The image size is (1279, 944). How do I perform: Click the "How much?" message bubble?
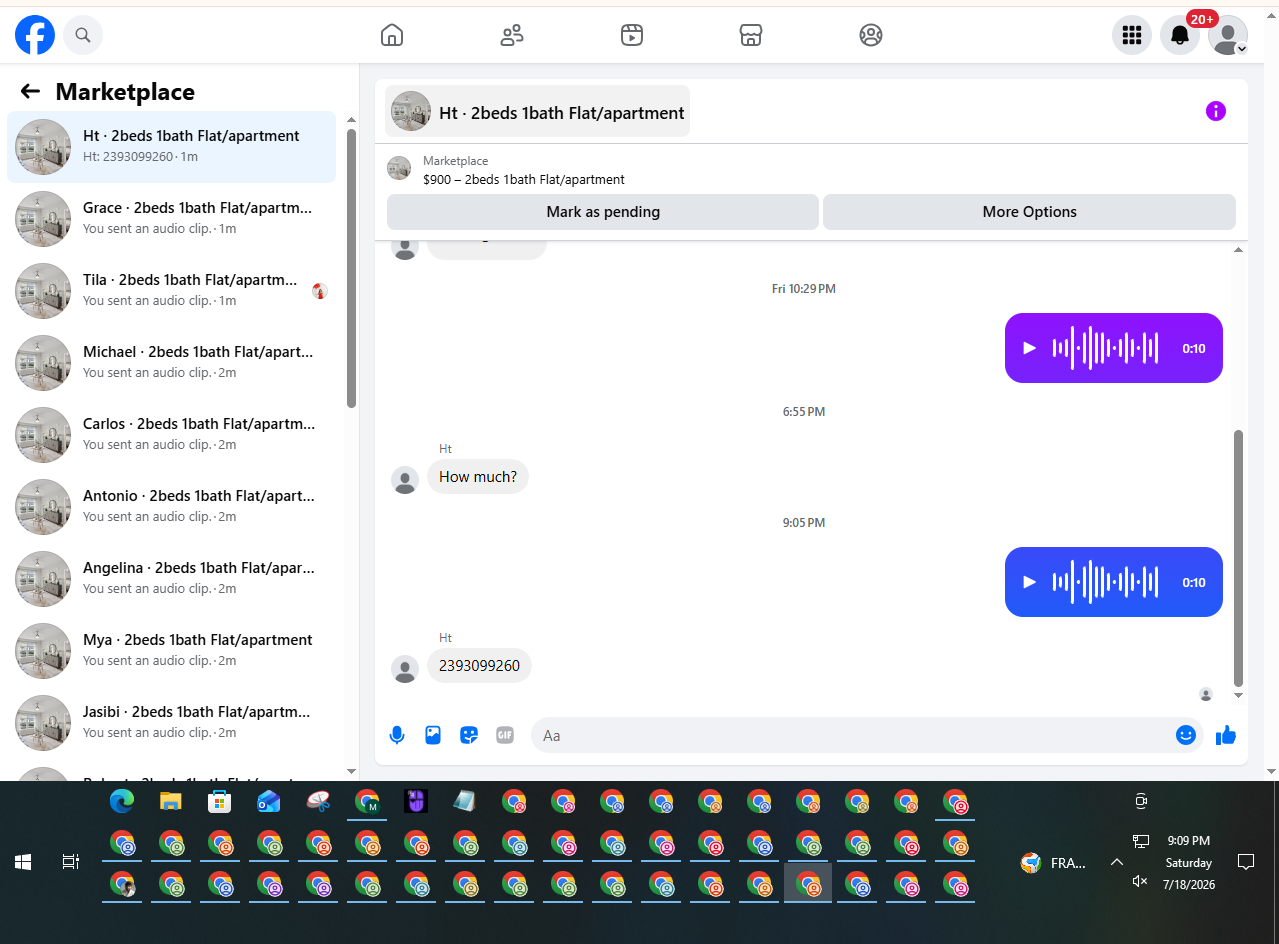click(478, 477)
